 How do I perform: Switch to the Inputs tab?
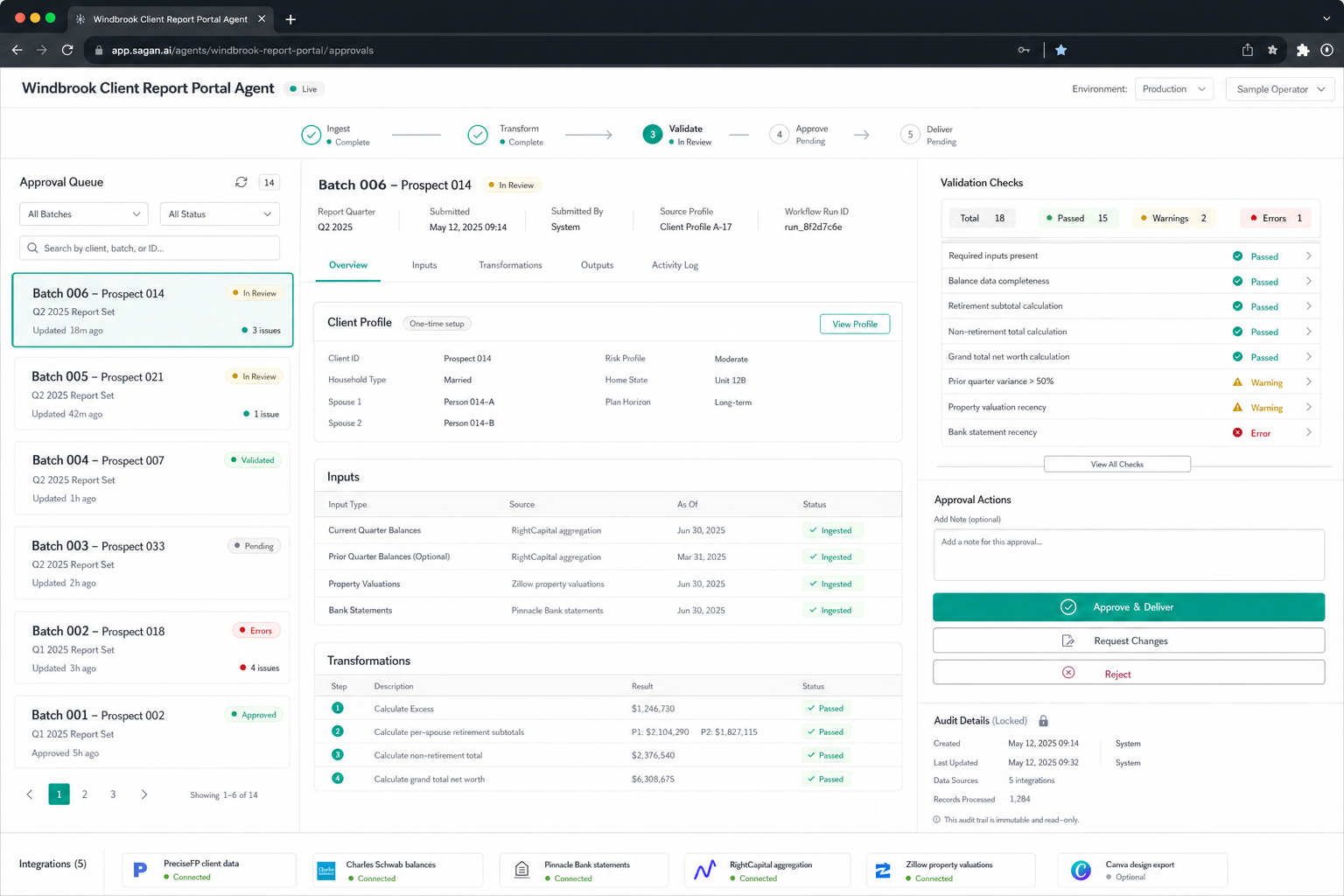[424, 265]
